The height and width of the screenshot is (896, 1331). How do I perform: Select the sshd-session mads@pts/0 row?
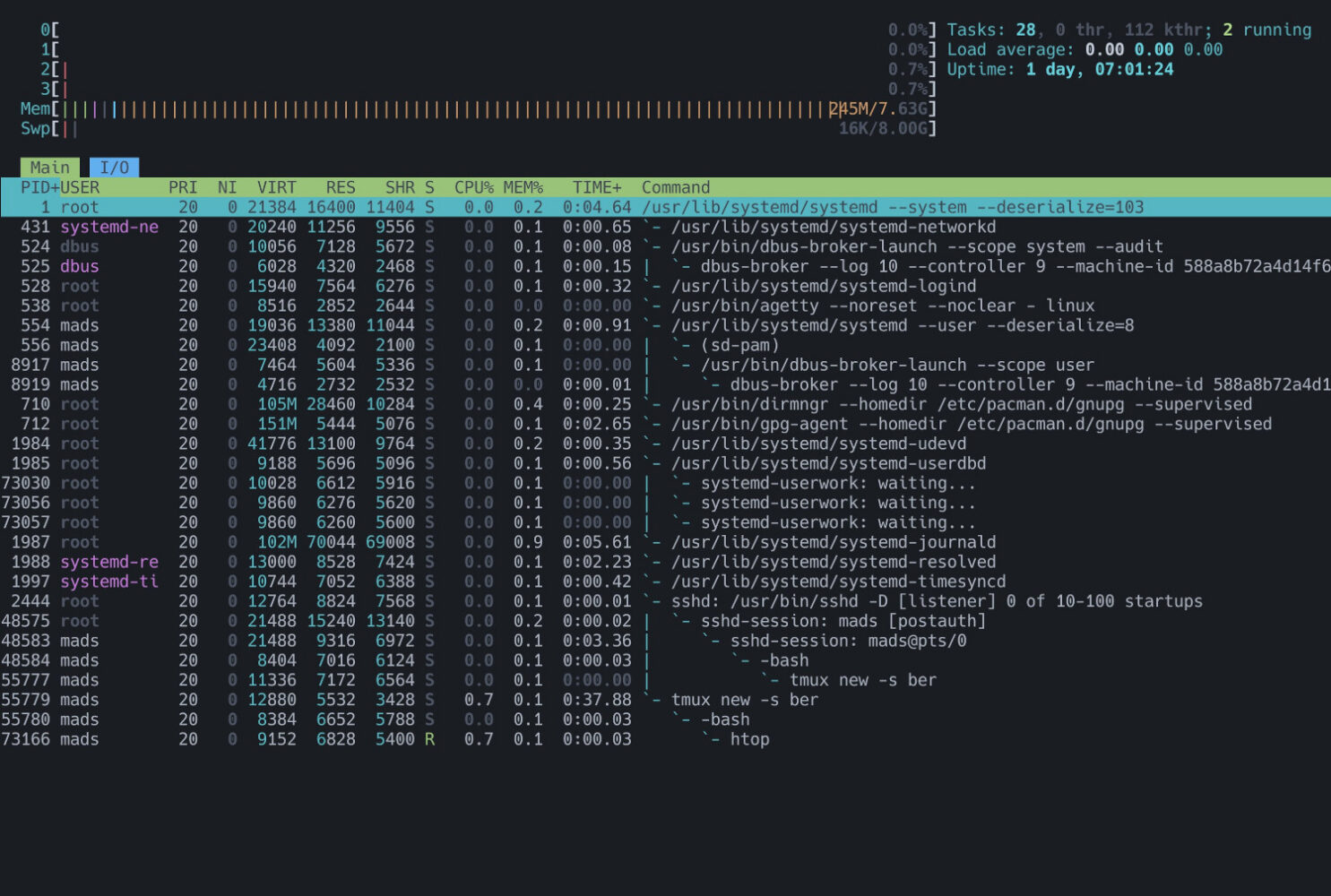pos(665,641)
